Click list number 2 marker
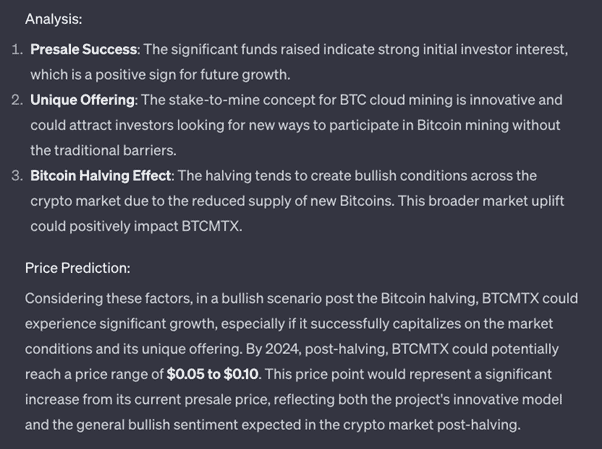 click(x=17, y=100)
